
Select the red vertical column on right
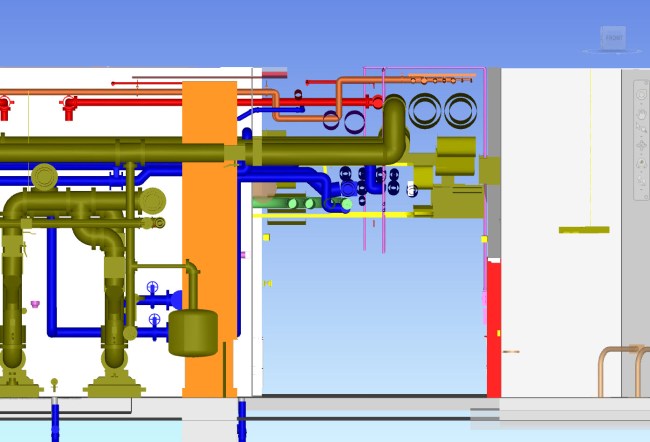click(x=493, y=330)
